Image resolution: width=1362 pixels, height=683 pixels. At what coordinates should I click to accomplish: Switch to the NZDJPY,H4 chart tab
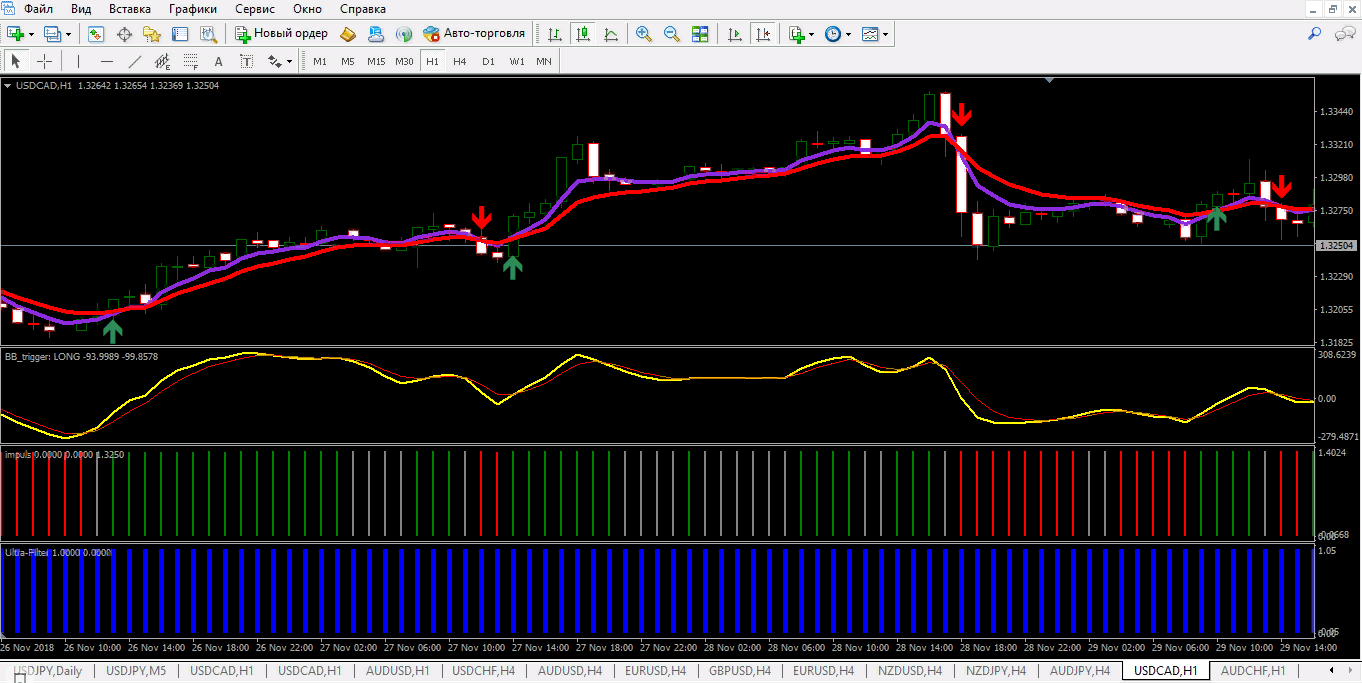[996, 670]
